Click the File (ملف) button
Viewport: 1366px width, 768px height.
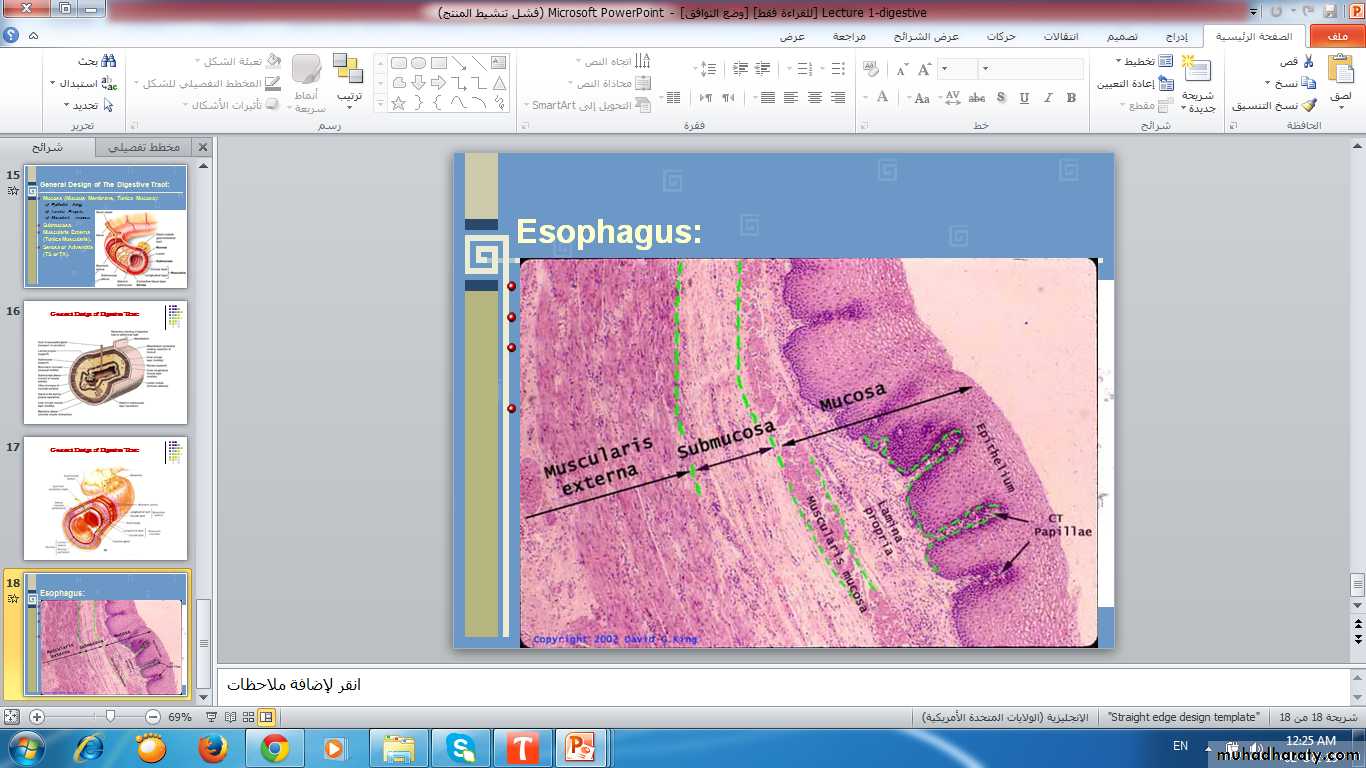(x=1337, y=37)
